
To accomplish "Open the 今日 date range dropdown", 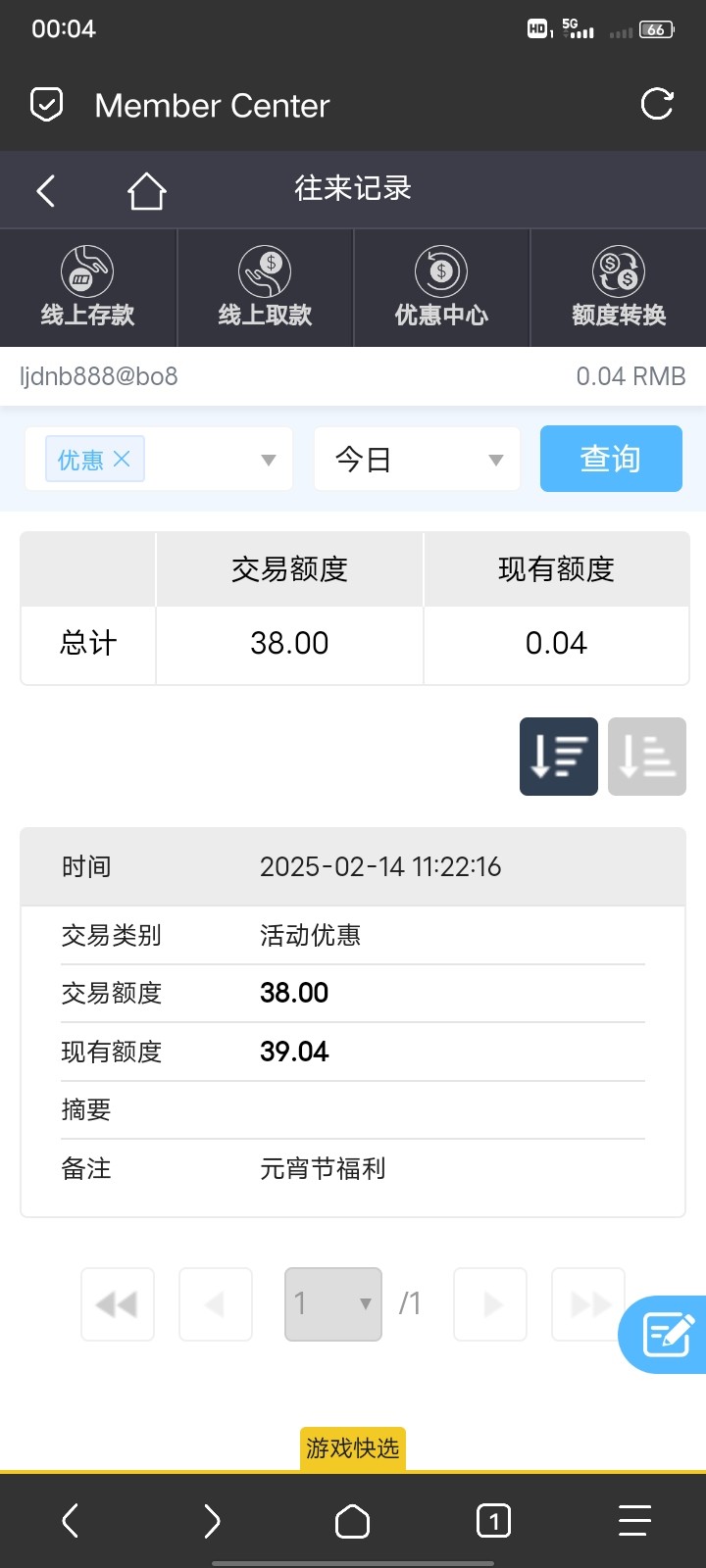I will (418, 459).
